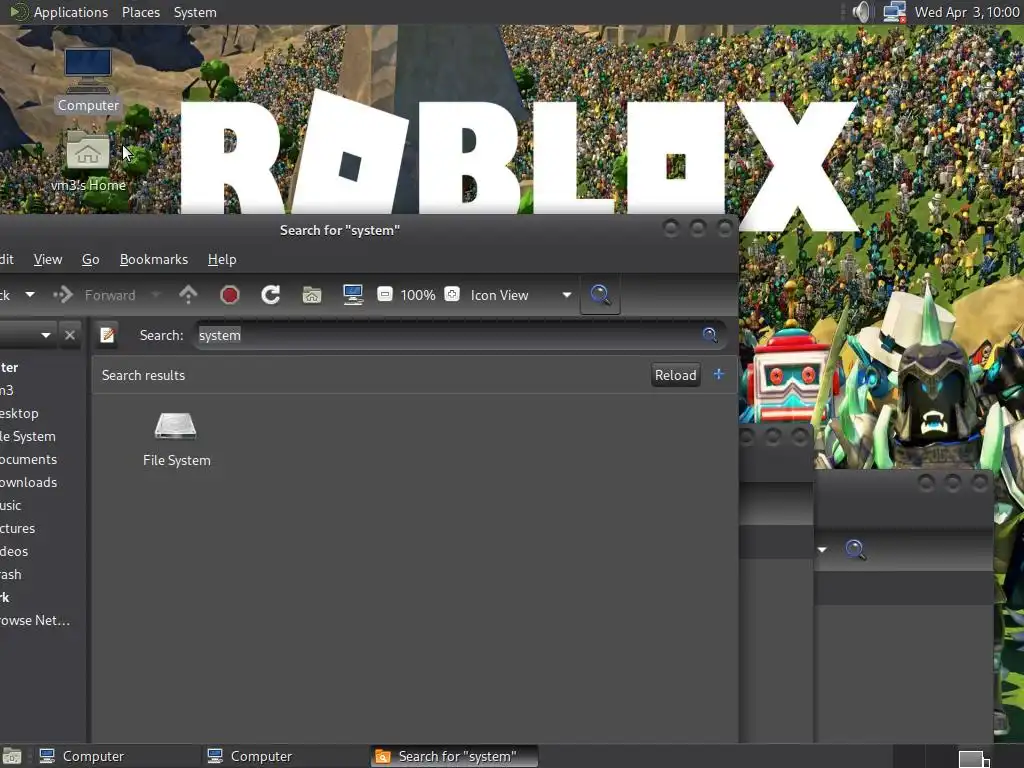Image resolution: width=1024 pixels, height=768 pixels.
Task: Open Downloads in sidebar
Action: tap(28, 482)
